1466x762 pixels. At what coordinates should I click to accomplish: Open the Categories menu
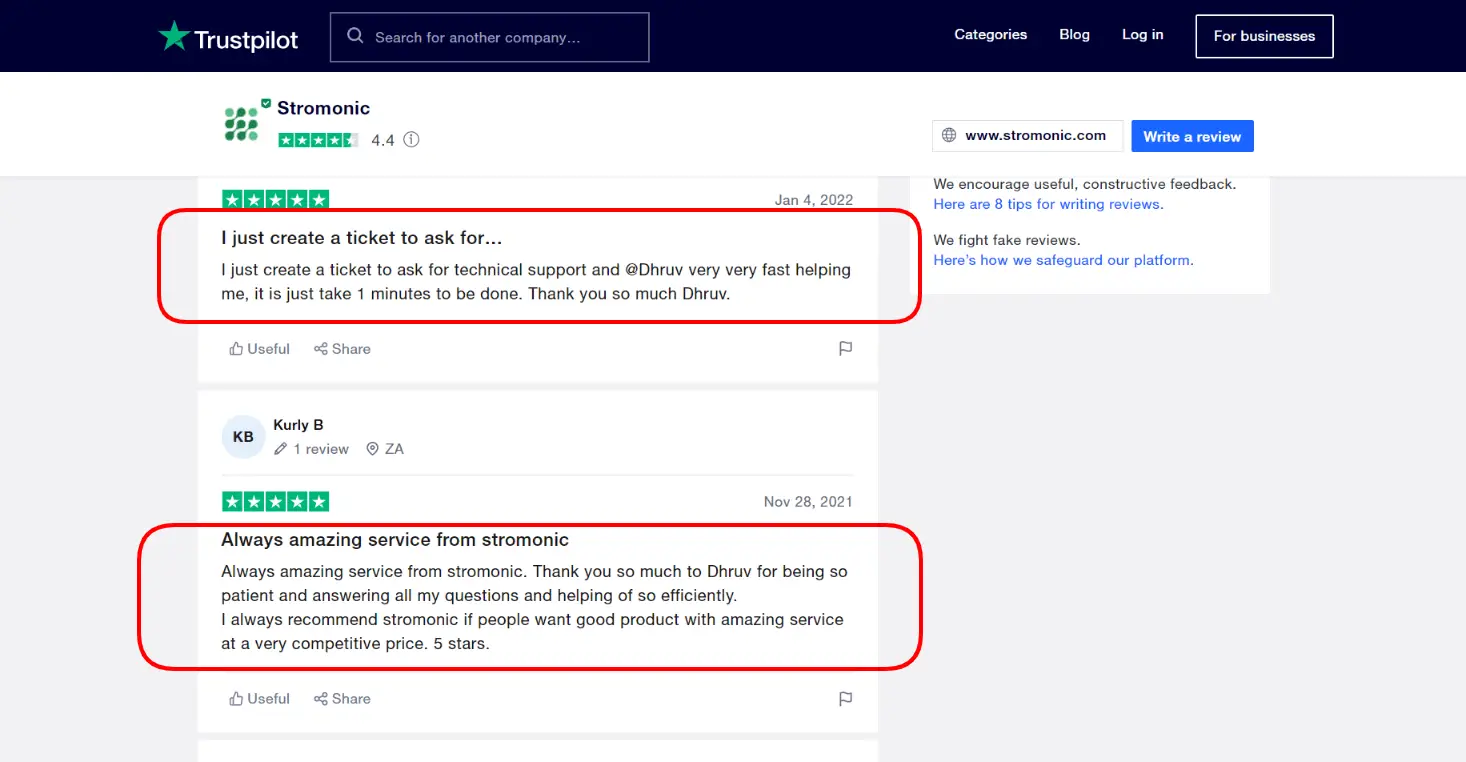click(x=990, y=34)
